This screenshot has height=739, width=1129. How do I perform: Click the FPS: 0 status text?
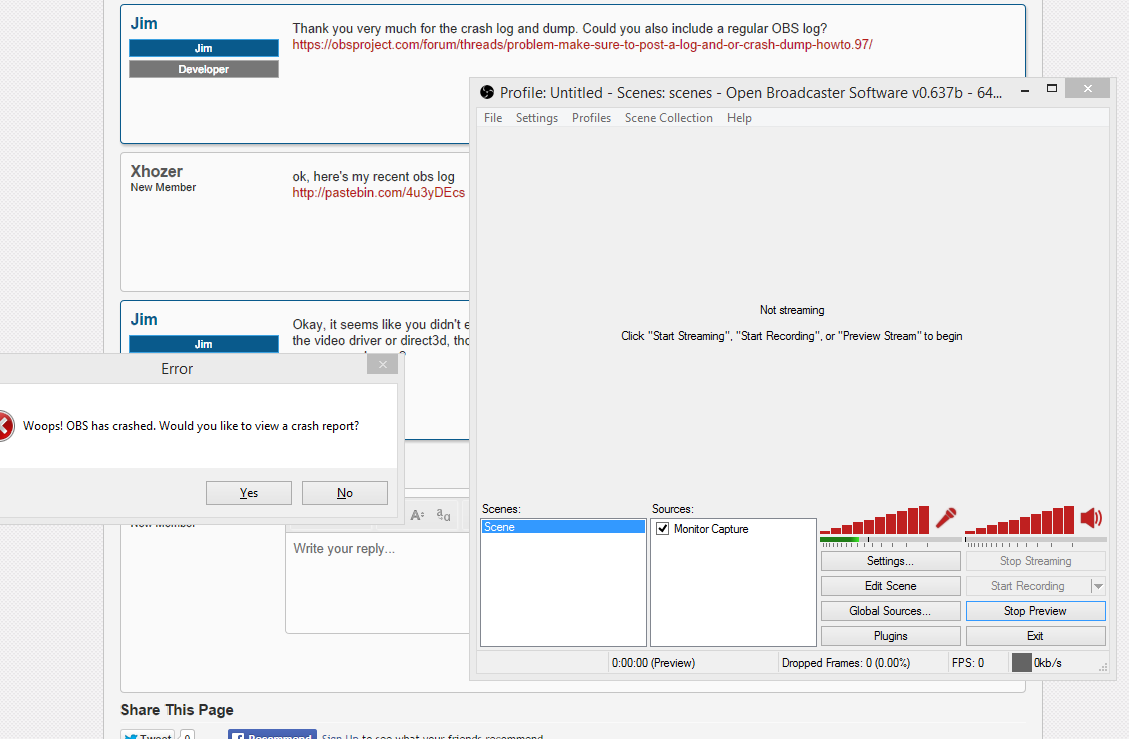968,663
